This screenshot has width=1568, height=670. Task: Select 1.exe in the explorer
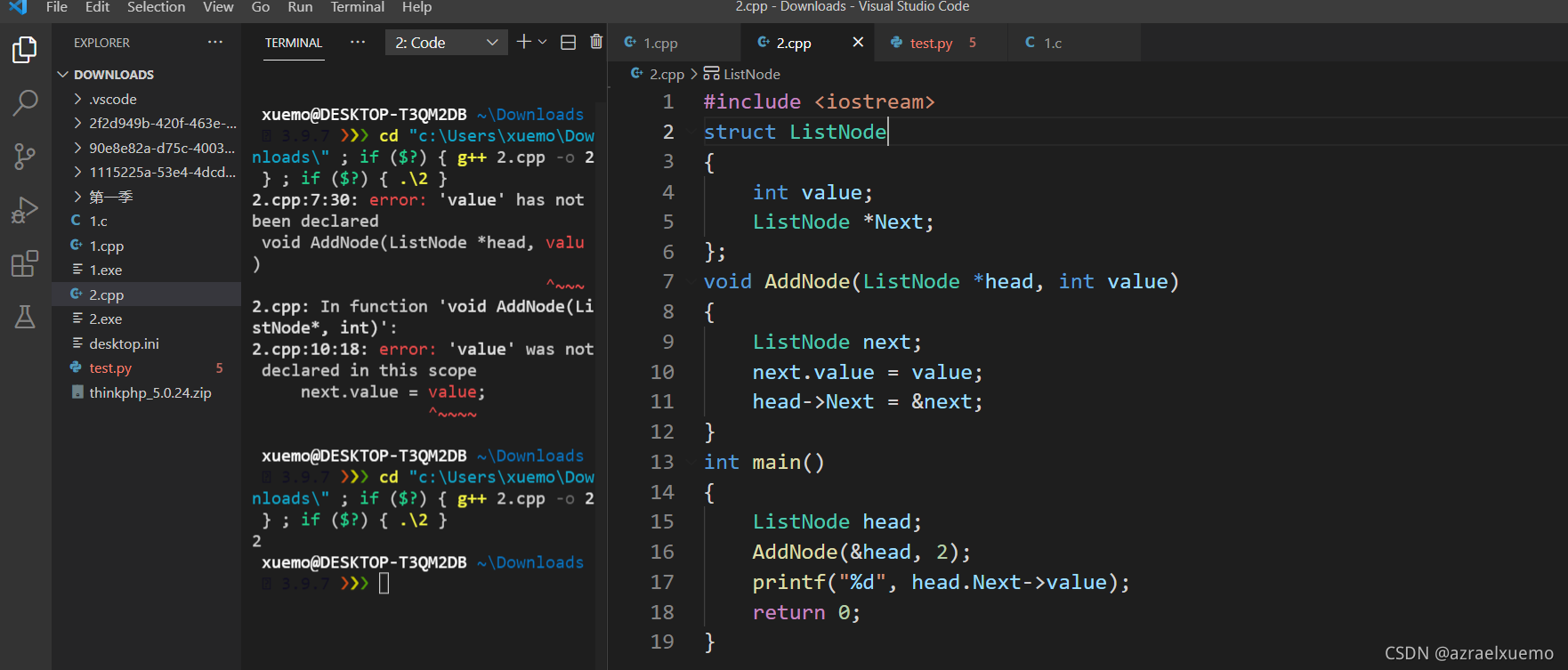146,270
